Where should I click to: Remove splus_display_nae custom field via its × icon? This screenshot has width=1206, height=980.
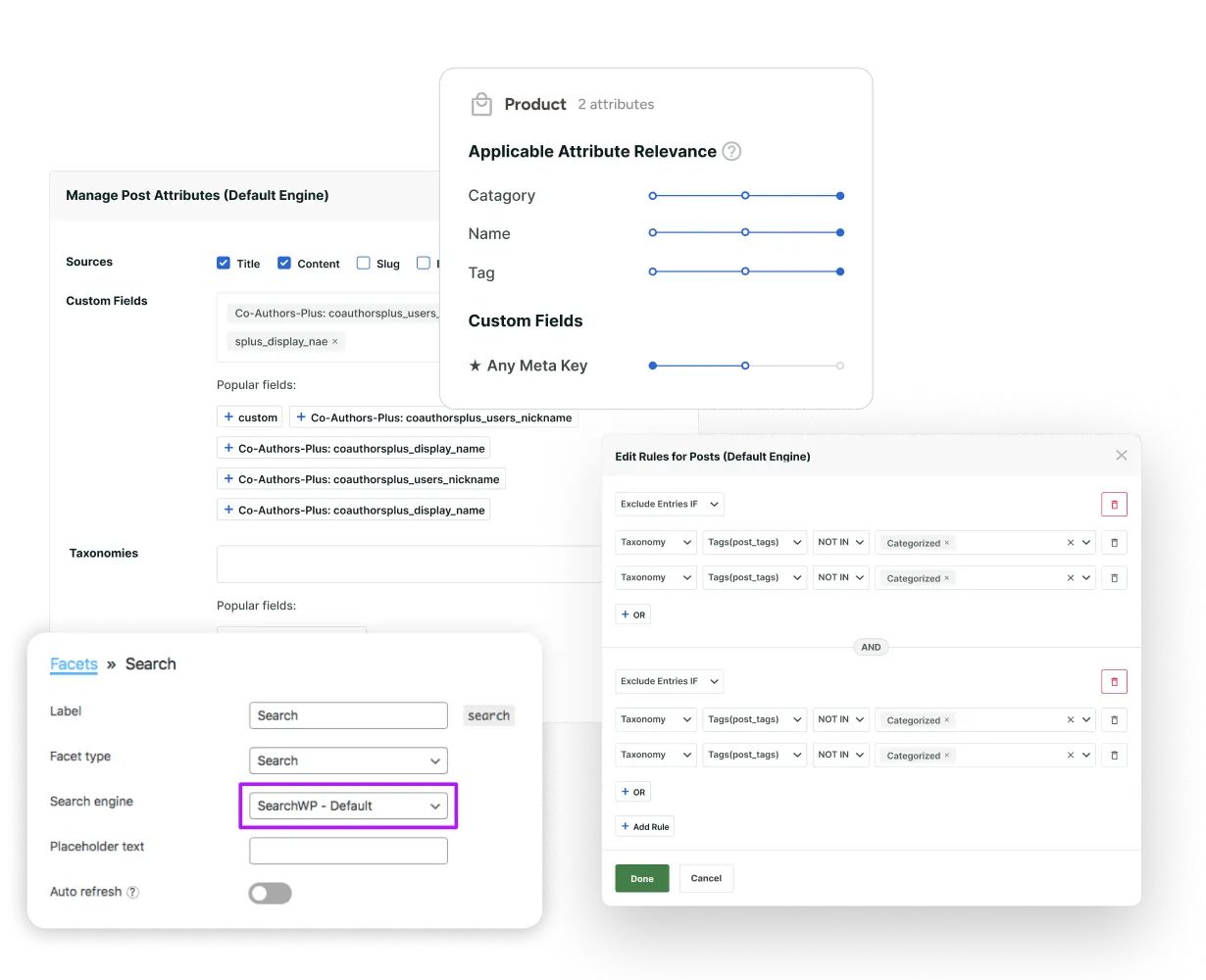coord(334,341)
